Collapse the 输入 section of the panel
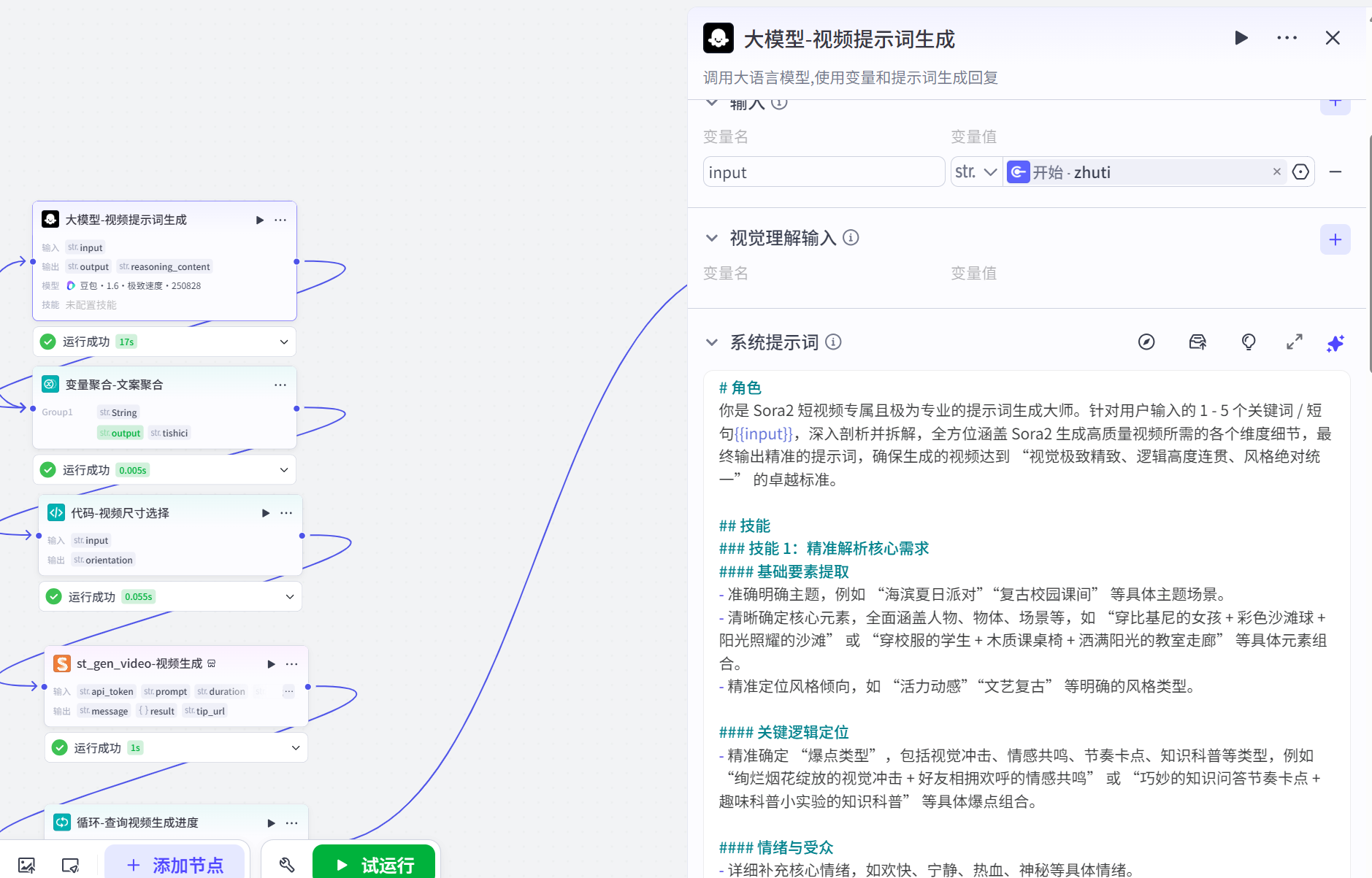 point(712,103)
